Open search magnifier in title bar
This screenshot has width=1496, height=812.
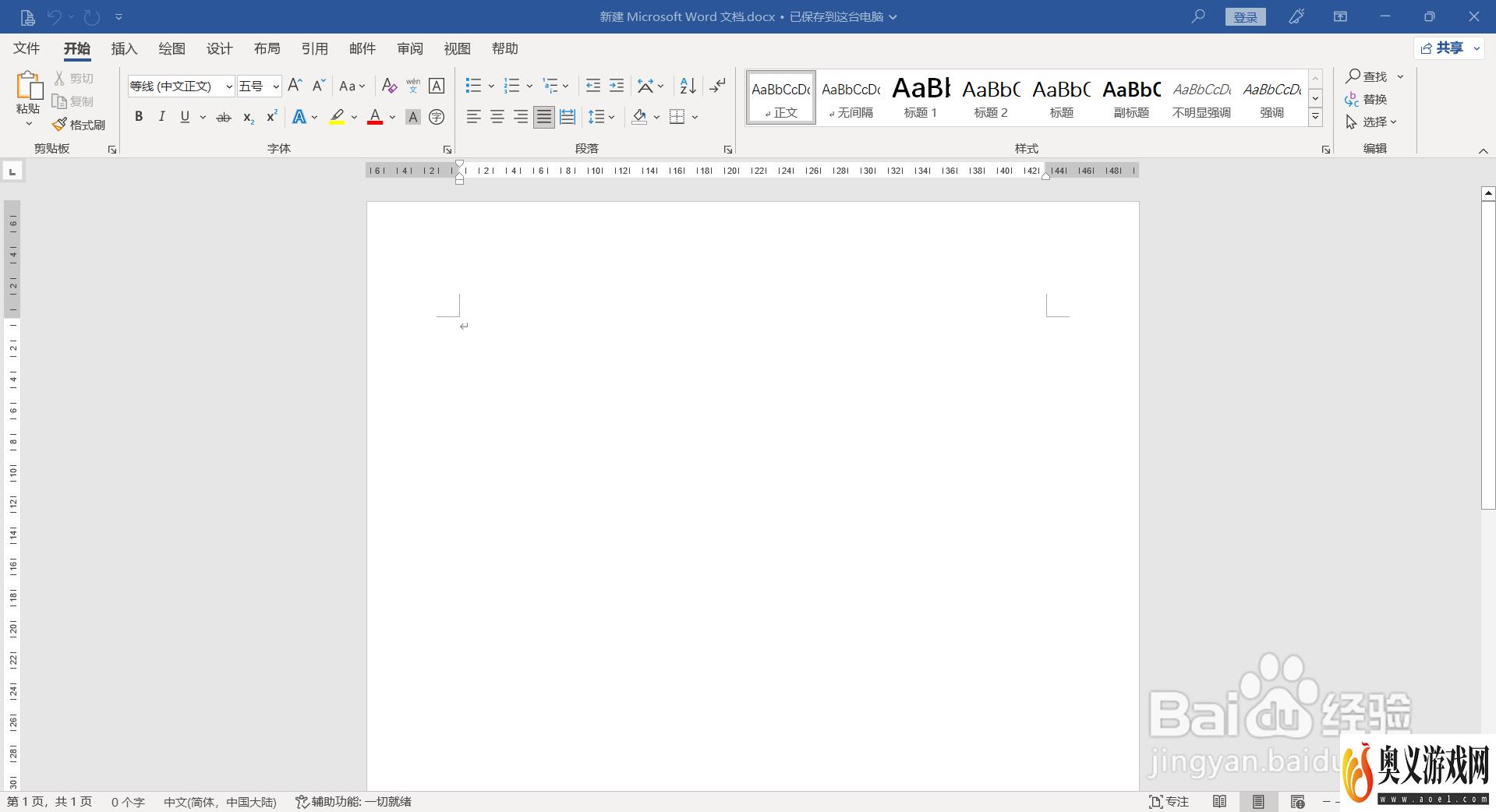coord(1198,16)
